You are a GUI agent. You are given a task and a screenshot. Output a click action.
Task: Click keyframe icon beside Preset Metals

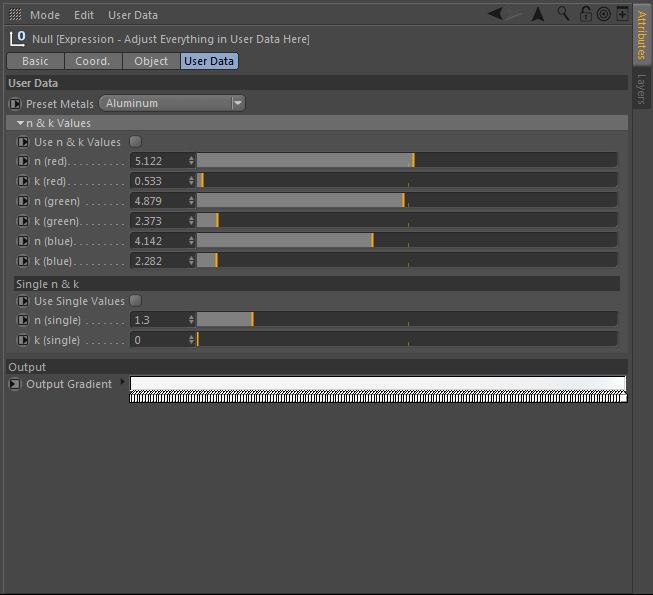15,103
